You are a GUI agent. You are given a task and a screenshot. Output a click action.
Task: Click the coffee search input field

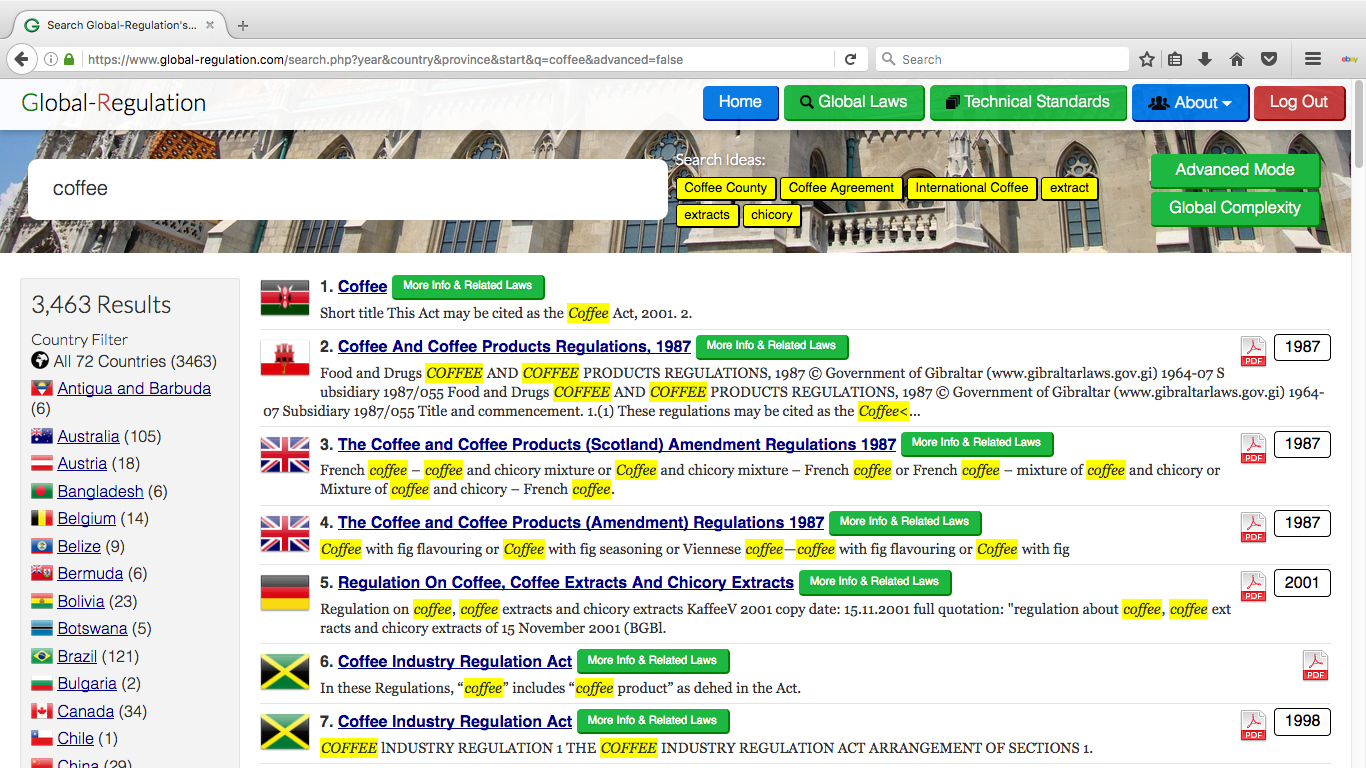348,189
